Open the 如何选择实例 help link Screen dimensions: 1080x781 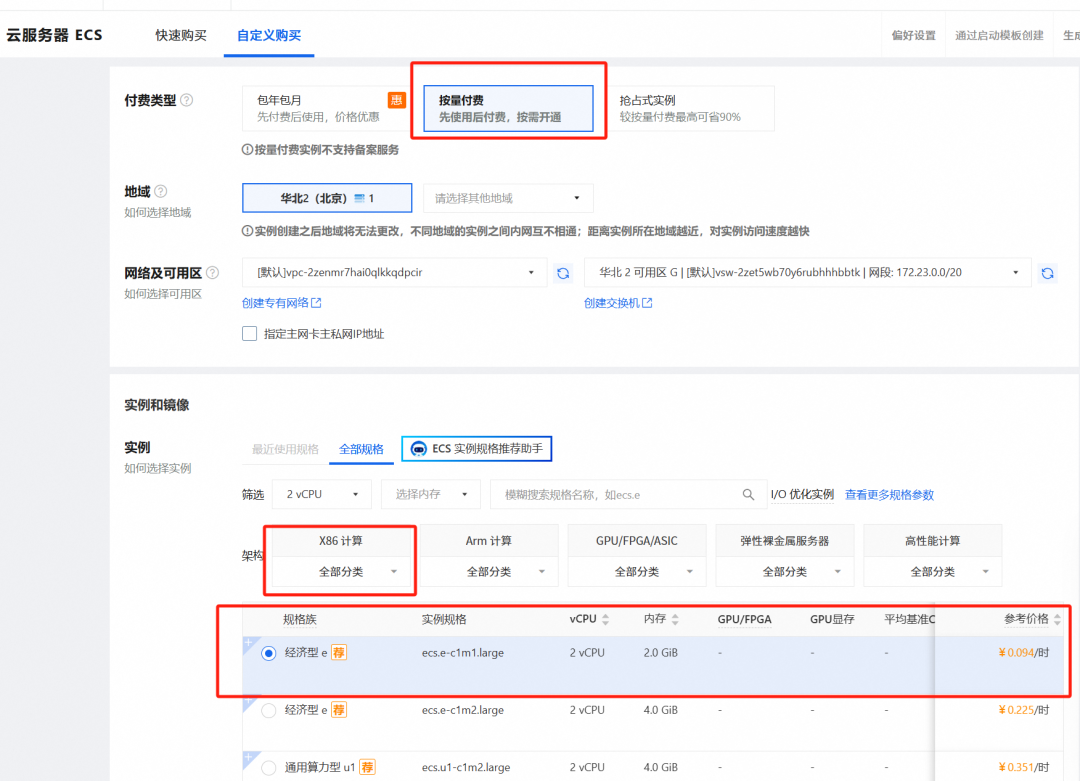click(x=158, y=468)
